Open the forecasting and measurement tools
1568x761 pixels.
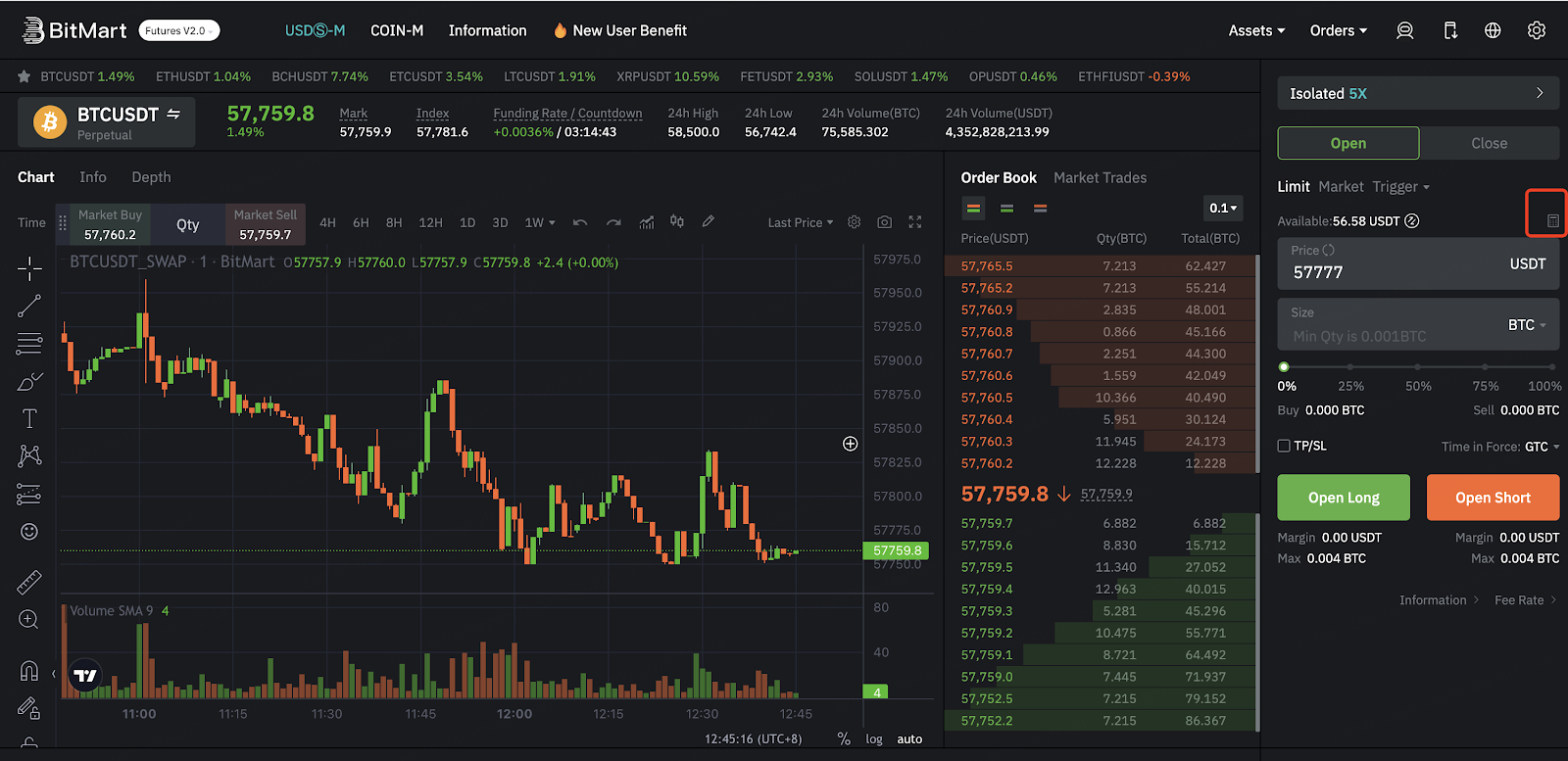pos(29,494)
